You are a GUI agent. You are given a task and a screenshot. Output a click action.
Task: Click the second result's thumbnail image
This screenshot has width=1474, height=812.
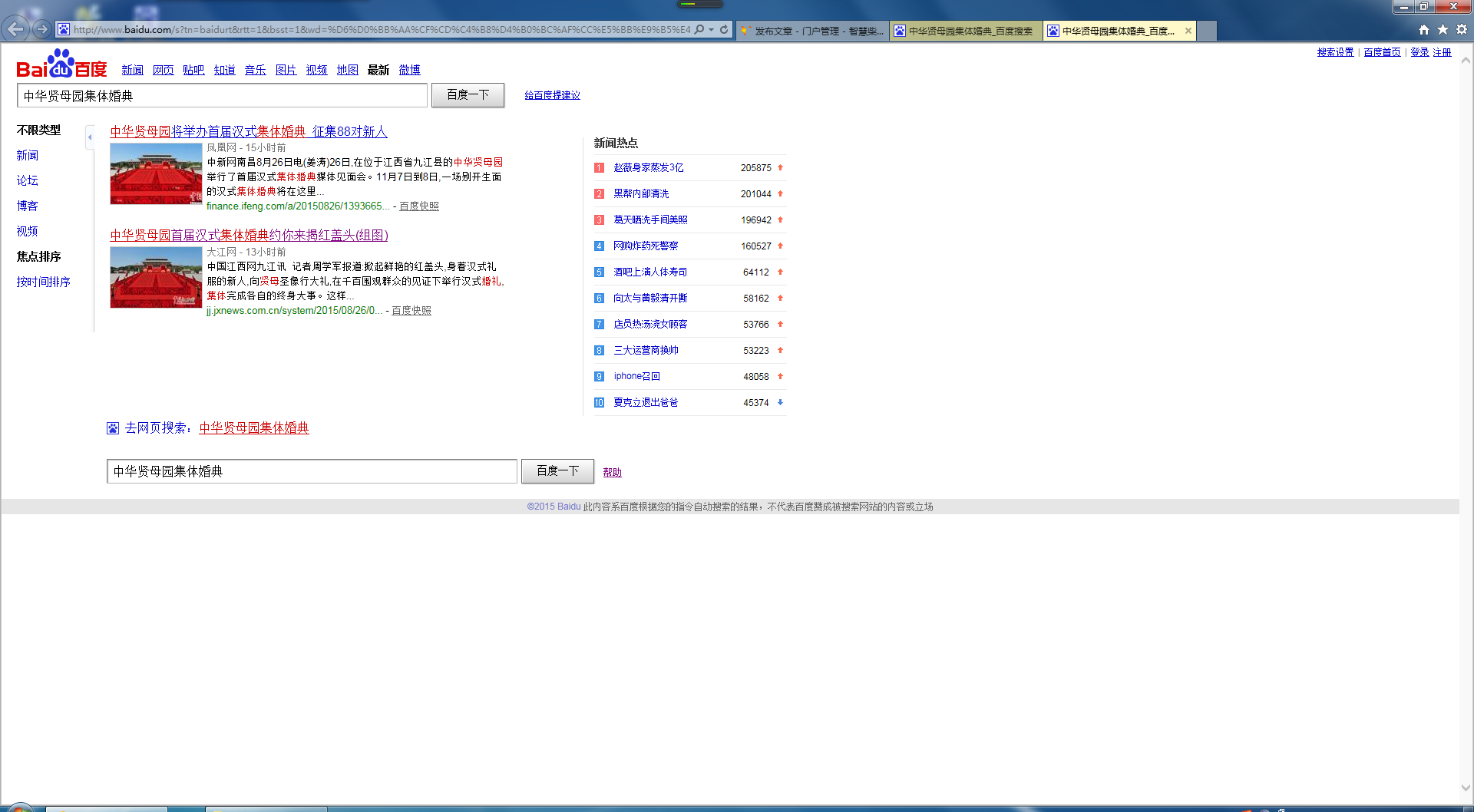click(156, 277)
